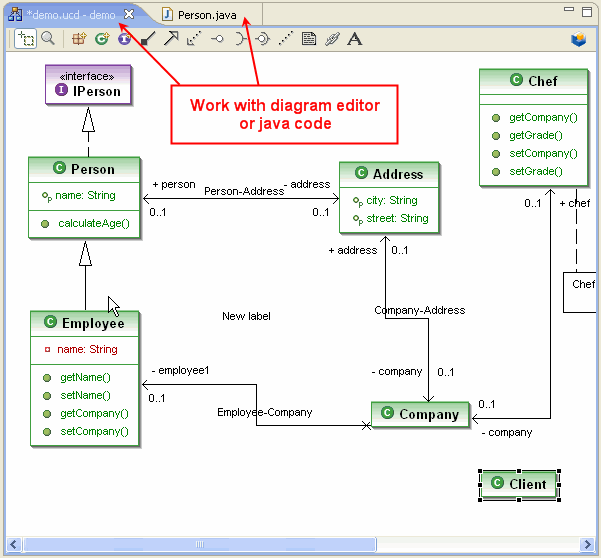Click setName() method in Employee
The width and height of the screenshot is (601, 558).
pos(77,396)
